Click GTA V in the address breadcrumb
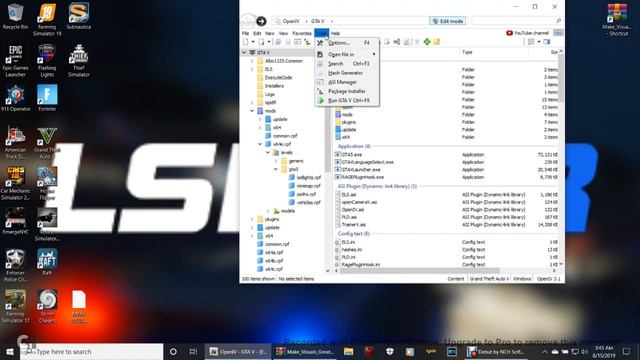This screenshot has width=640, height=360. point(318,21)
